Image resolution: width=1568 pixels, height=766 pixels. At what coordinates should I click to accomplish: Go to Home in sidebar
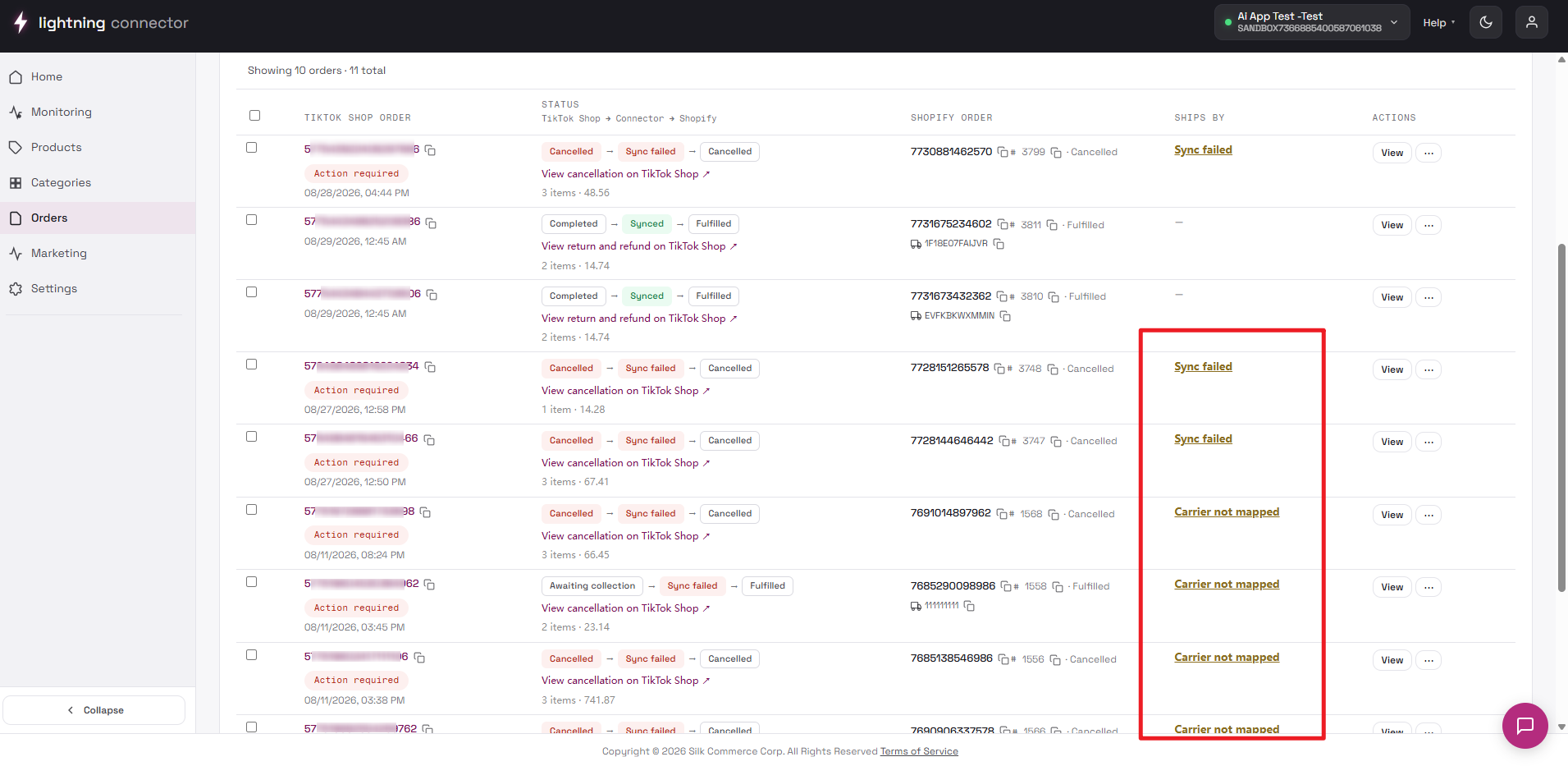point(98,76)
